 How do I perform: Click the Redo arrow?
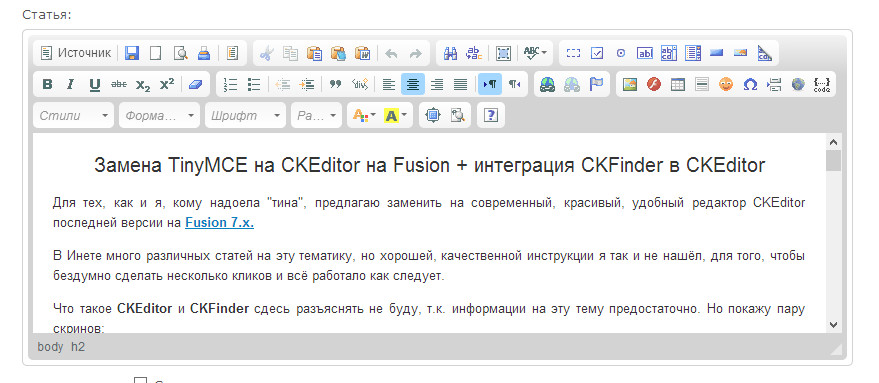point(415,53)
